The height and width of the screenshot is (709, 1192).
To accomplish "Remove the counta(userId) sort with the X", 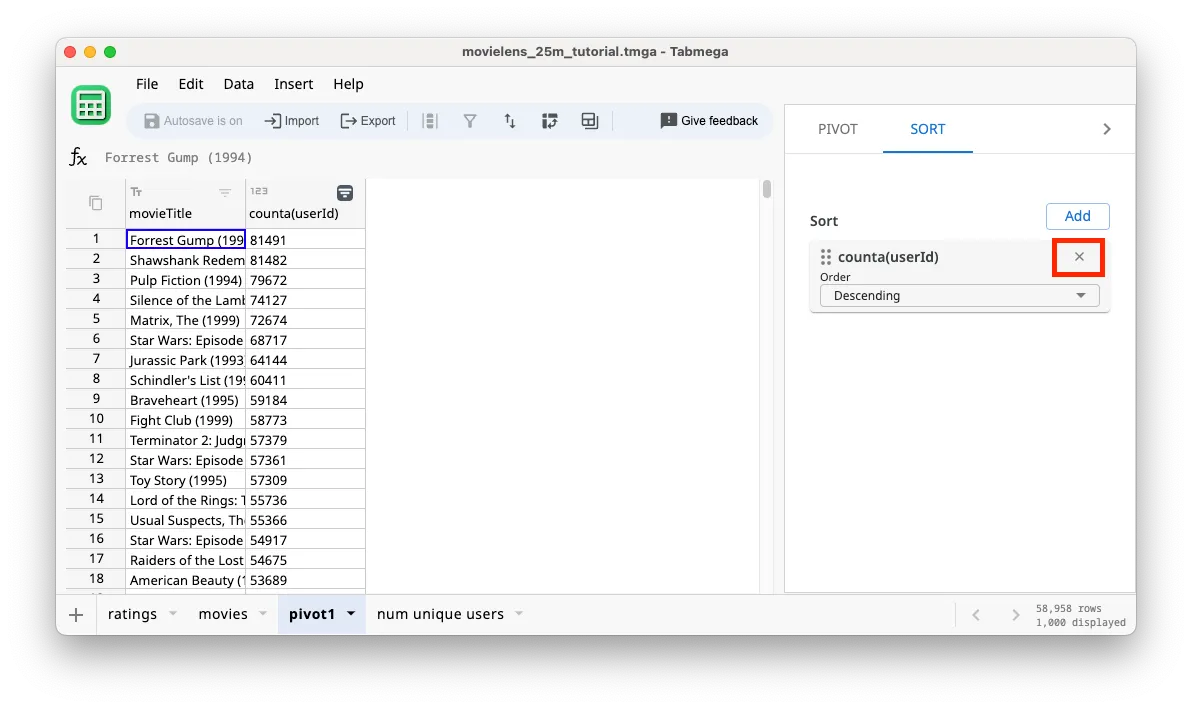I will click(1078, 257).
